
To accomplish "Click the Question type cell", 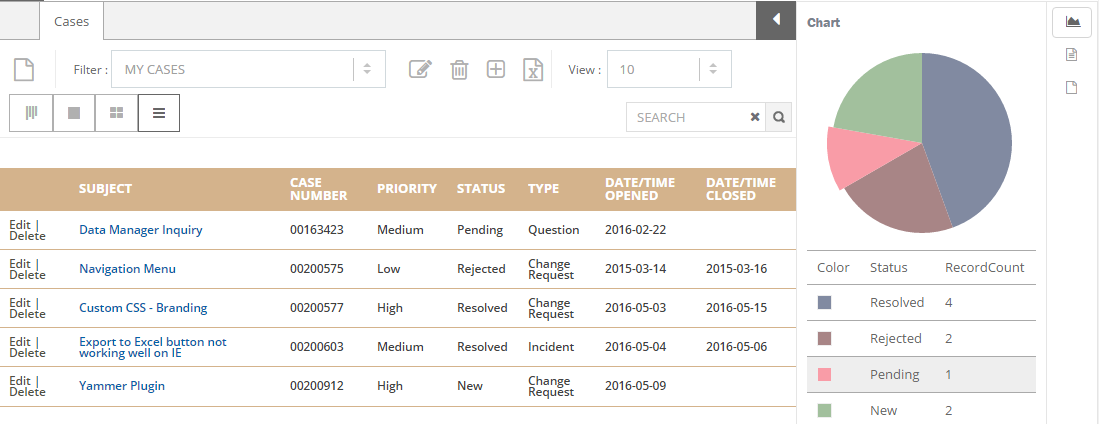I will (554, 229).
